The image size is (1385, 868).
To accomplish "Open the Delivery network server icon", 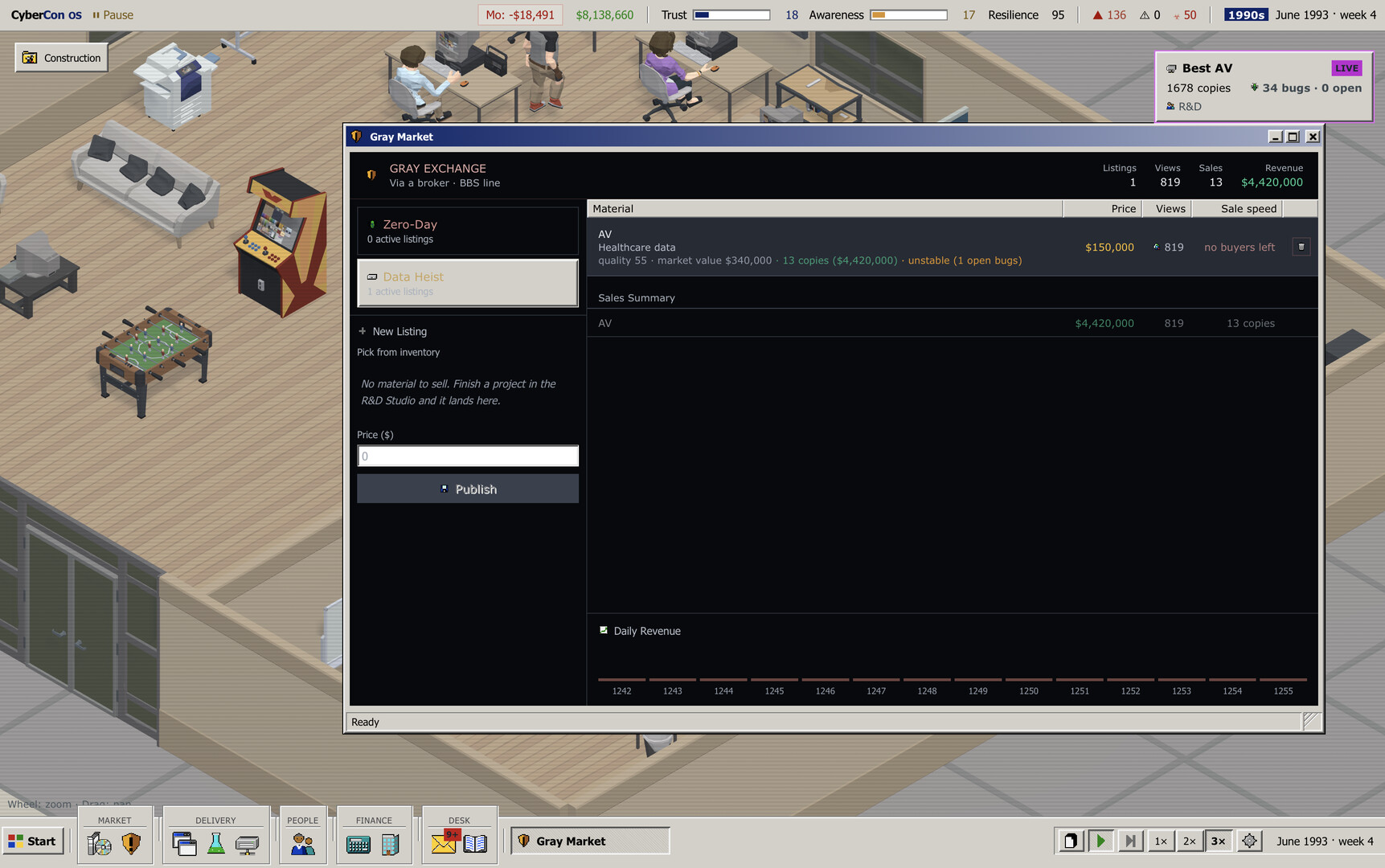I will pos(248,843).
